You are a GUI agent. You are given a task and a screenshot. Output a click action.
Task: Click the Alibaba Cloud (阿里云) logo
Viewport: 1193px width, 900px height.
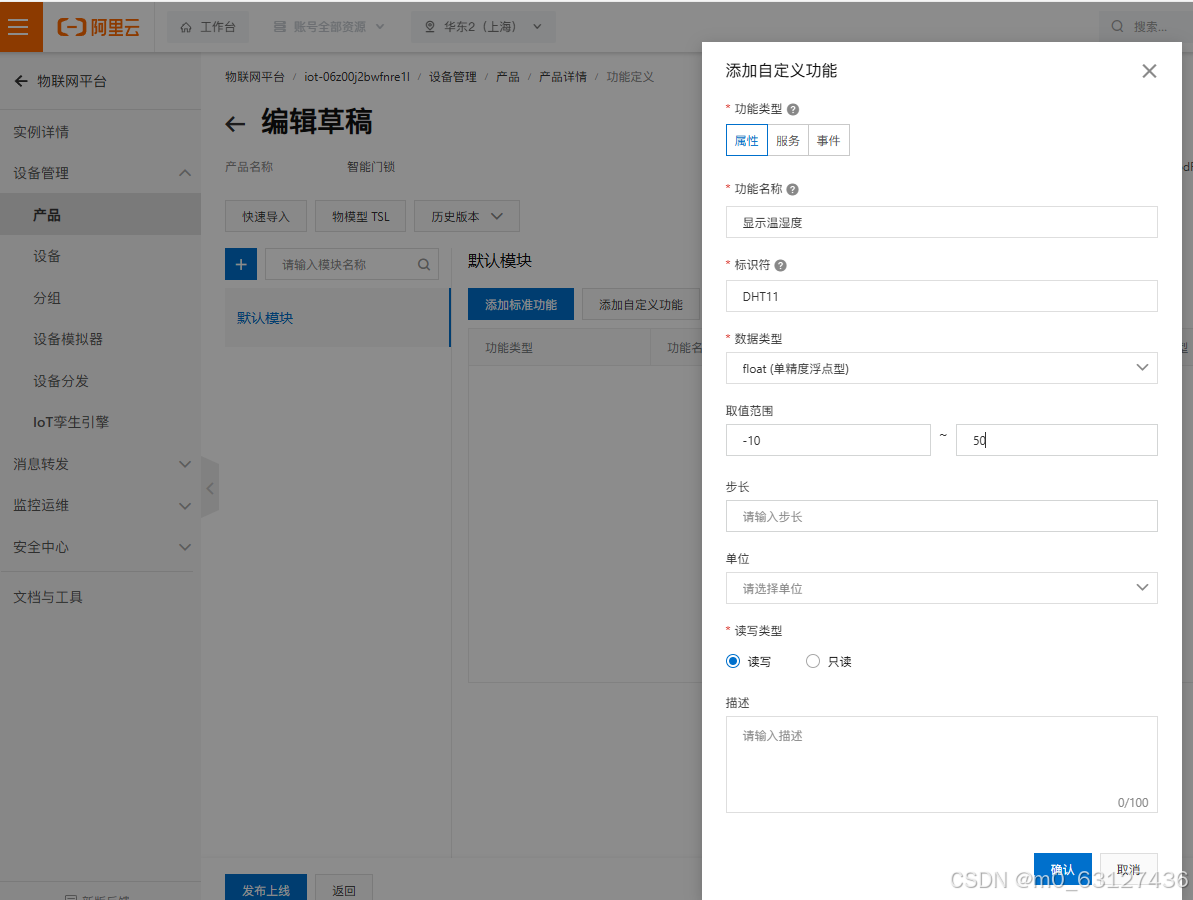coord(98,27)
